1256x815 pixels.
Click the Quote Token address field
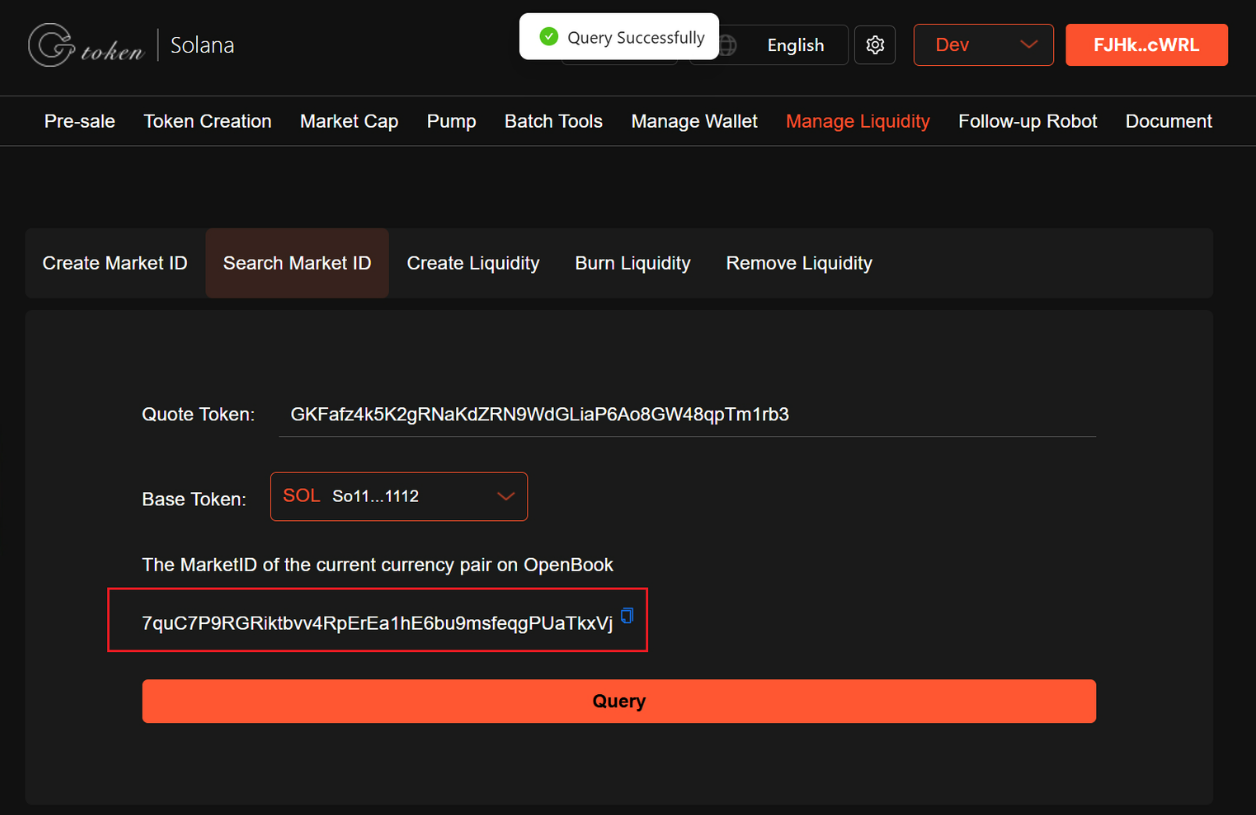pos(687,414)
